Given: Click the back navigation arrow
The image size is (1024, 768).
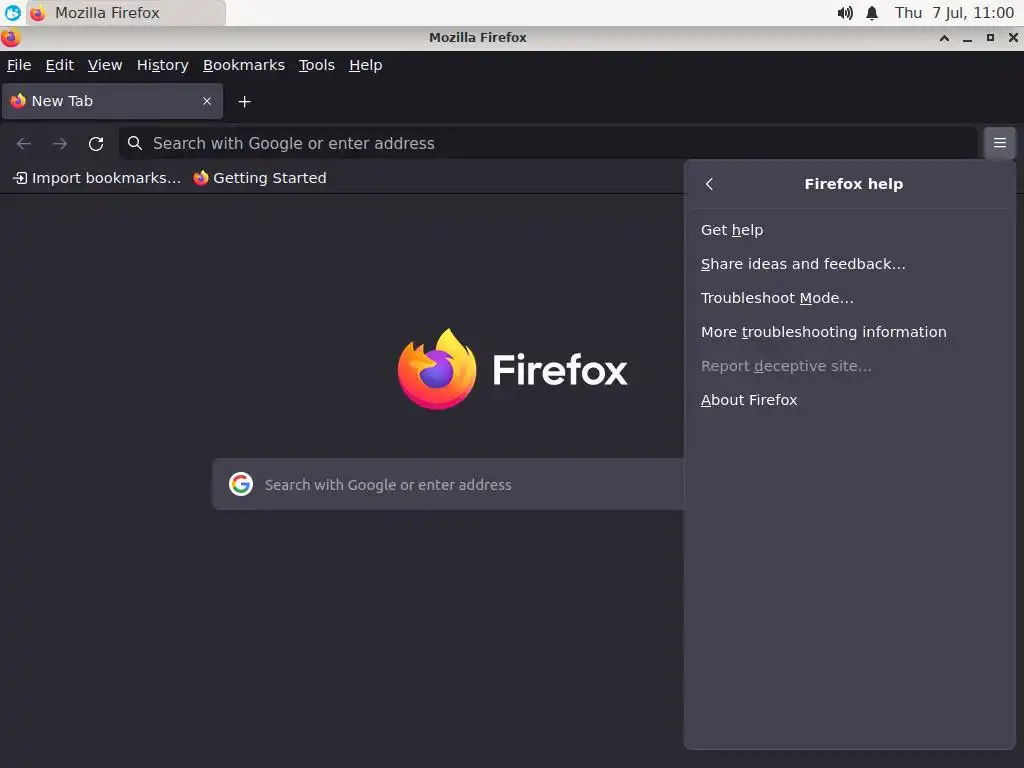Looking at the screenshot, I should tap(24, 144).
